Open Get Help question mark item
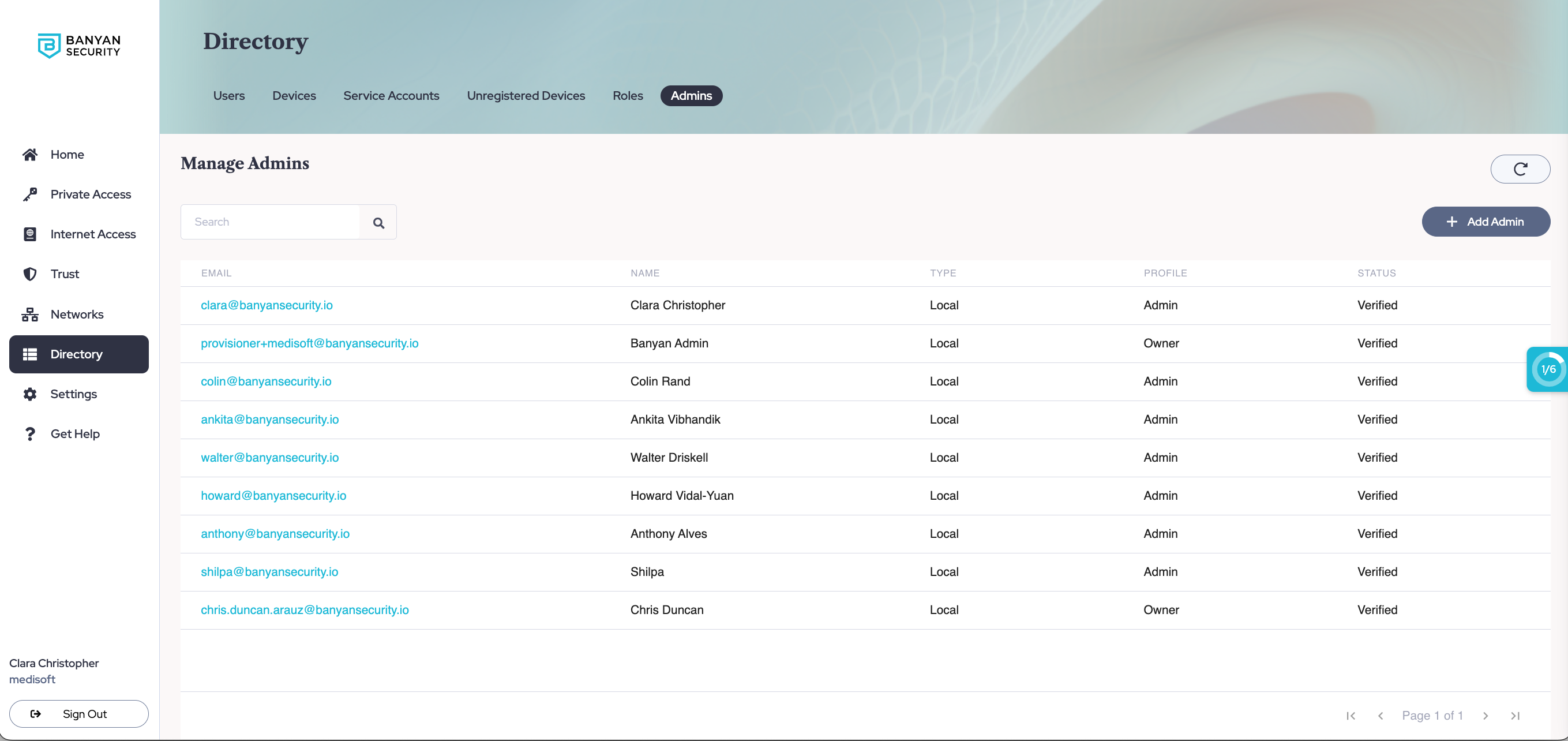This screenshot has width=1568, height=741. pos(74,433)
